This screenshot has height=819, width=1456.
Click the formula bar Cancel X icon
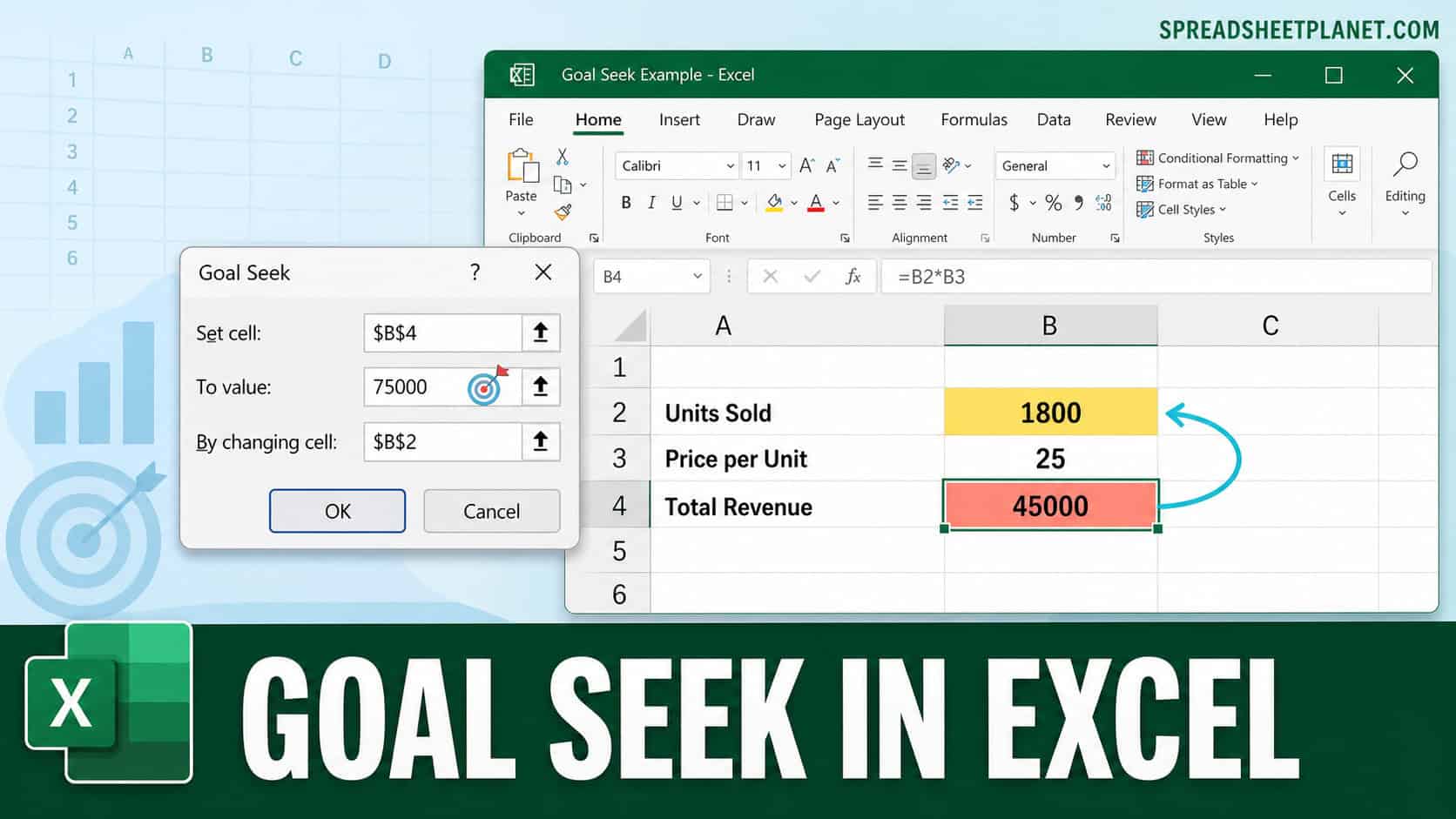pyautogui.click(x=770, y=277)
